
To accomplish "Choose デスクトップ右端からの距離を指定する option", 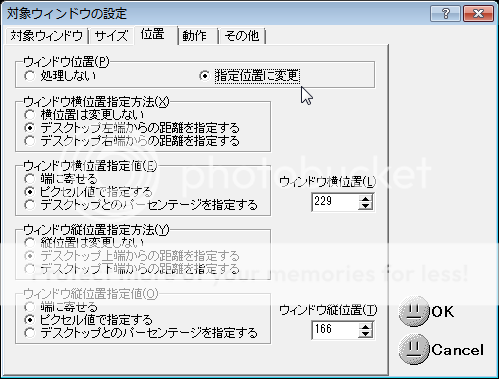I will 132,141.
